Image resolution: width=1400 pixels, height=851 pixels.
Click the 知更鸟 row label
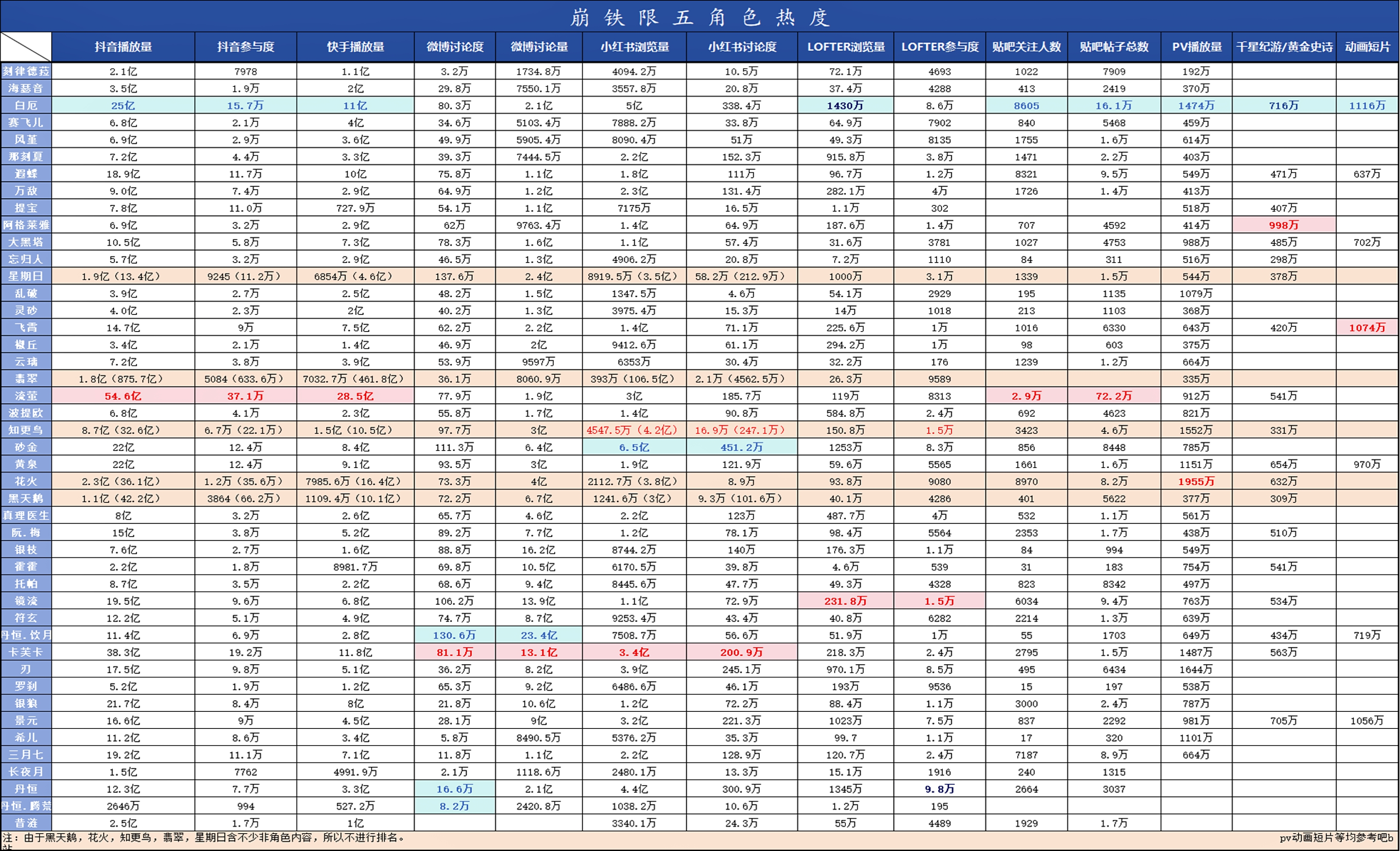(26, 430)
